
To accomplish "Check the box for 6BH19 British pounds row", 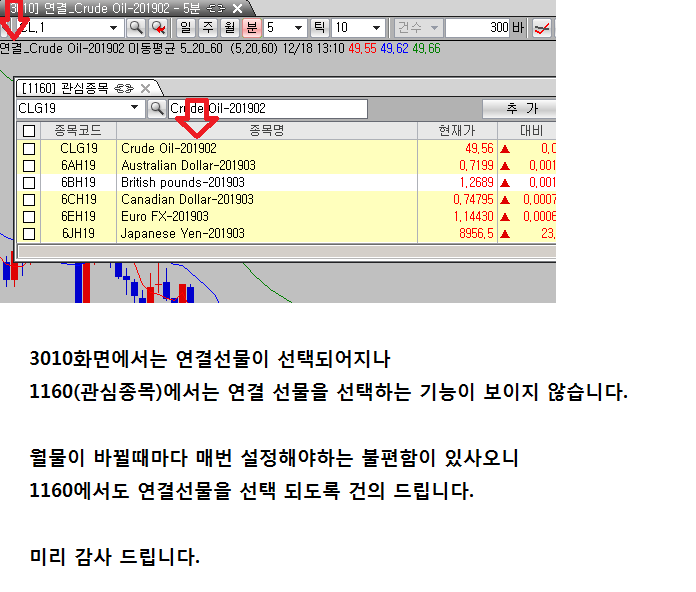I will tap(28, 182).
